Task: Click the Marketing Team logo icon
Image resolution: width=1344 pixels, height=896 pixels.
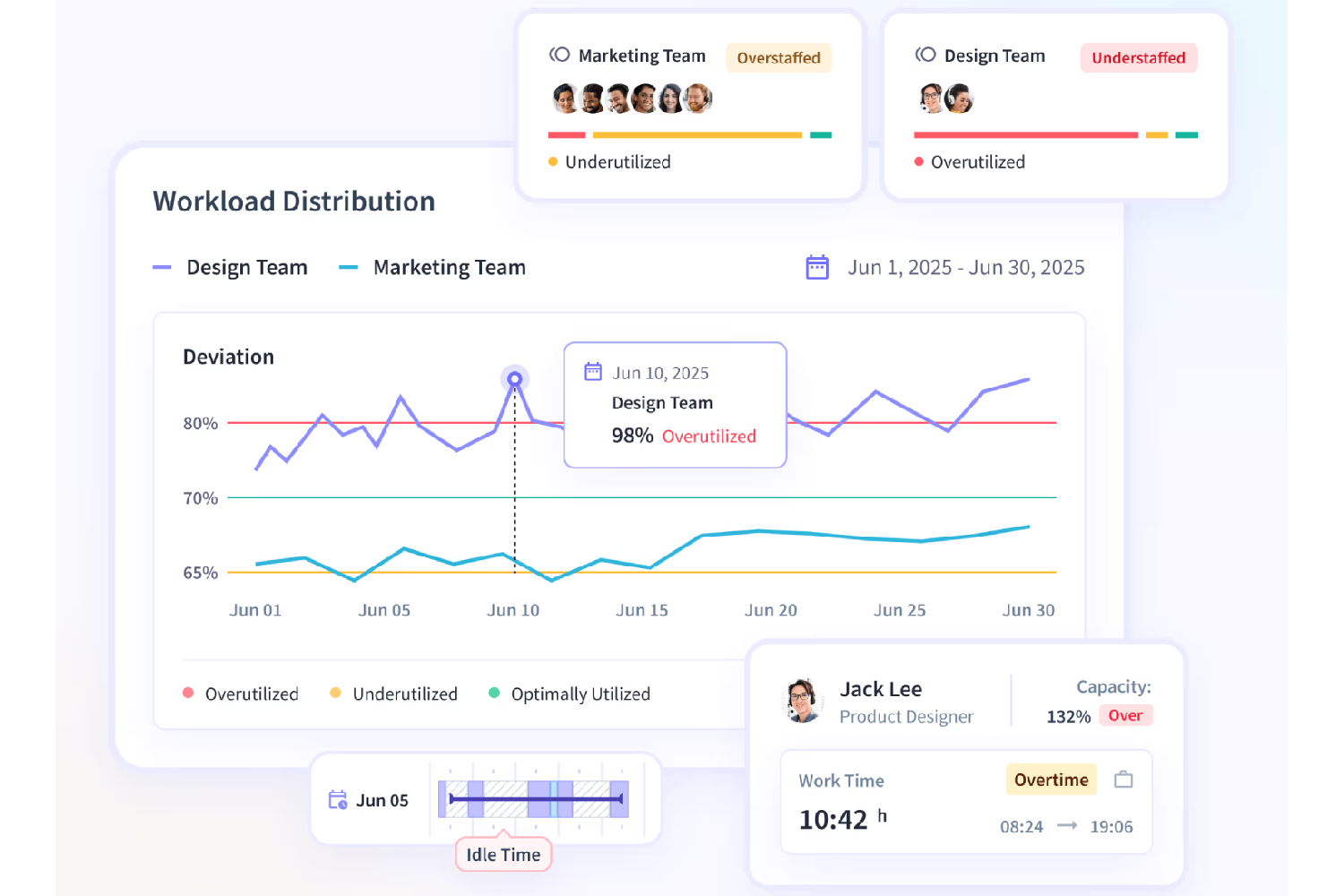Action: tap(559, 55)
